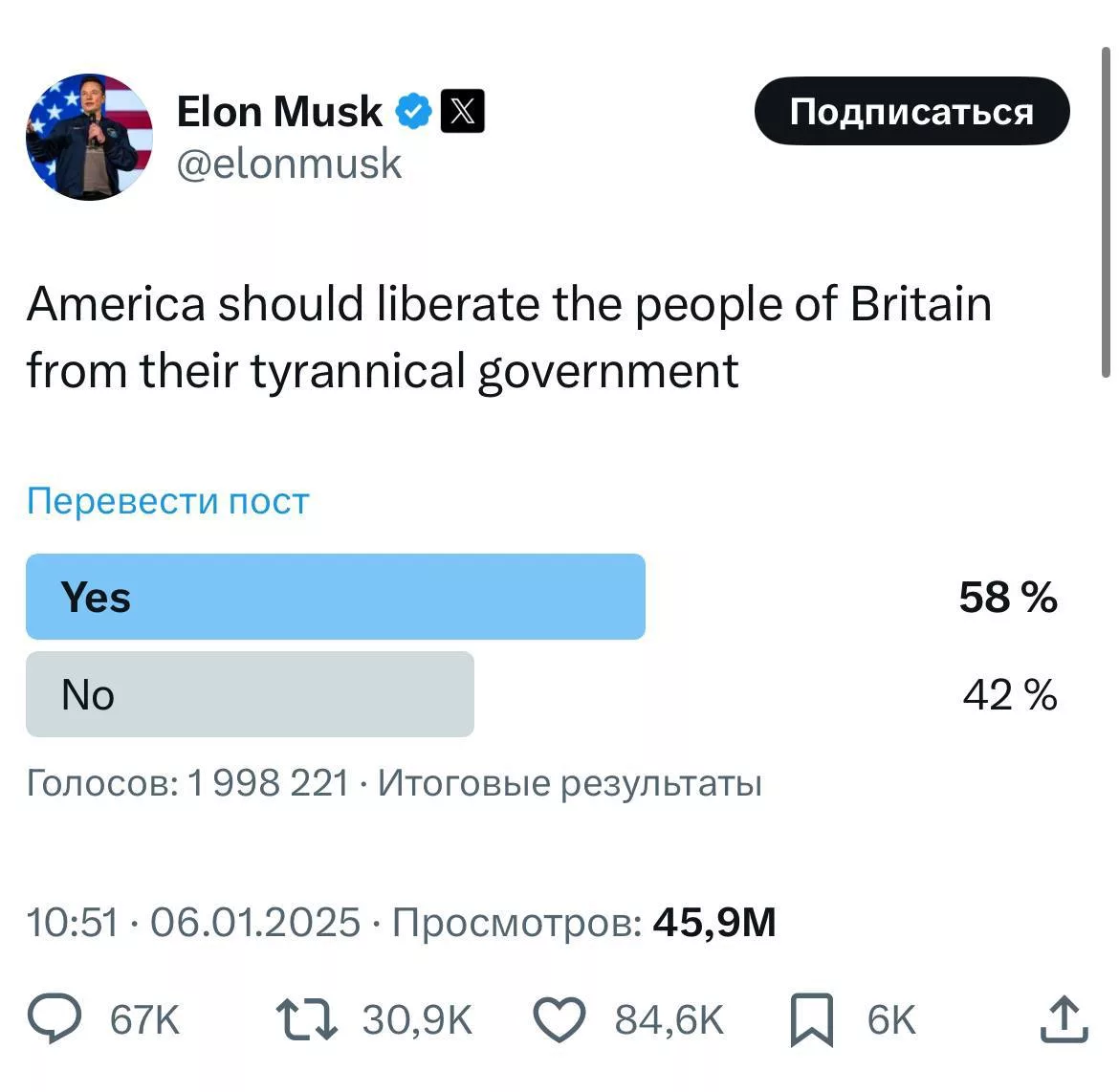Click the 67K replies count
The image size is (1119, 1092).
(x=144, y=1020)
